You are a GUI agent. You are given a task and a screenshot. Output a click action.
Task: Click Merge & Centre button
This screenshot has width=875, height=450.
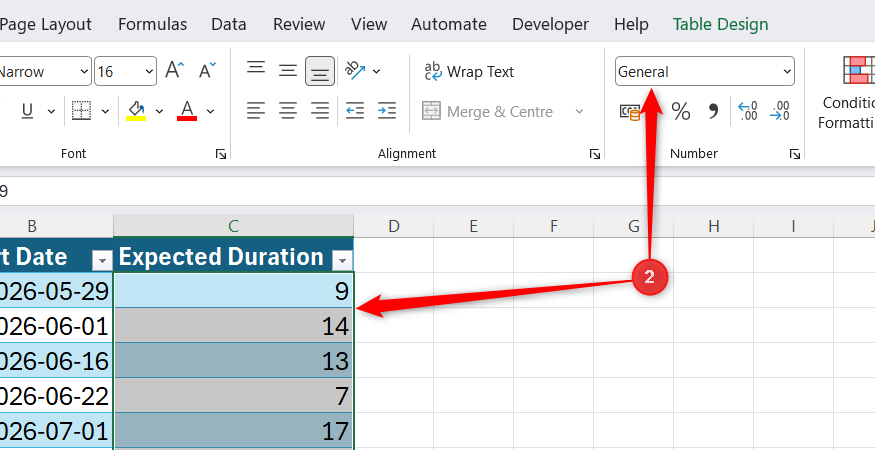pyautogui.click(x=487, y=111)
